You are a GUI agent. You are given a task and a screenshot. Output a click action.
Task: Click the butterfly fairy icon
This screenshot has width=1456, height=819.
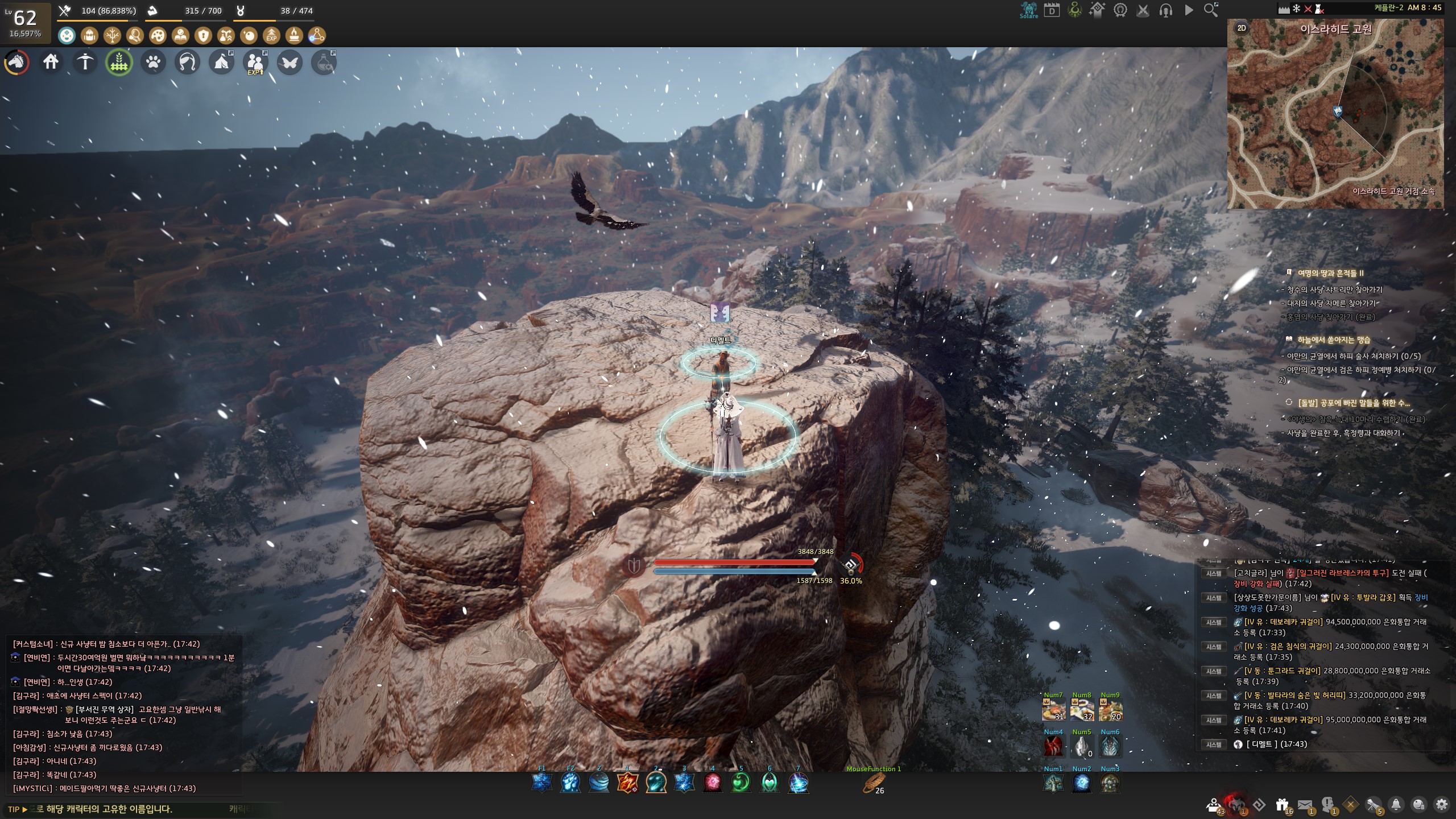click(289, 61)
